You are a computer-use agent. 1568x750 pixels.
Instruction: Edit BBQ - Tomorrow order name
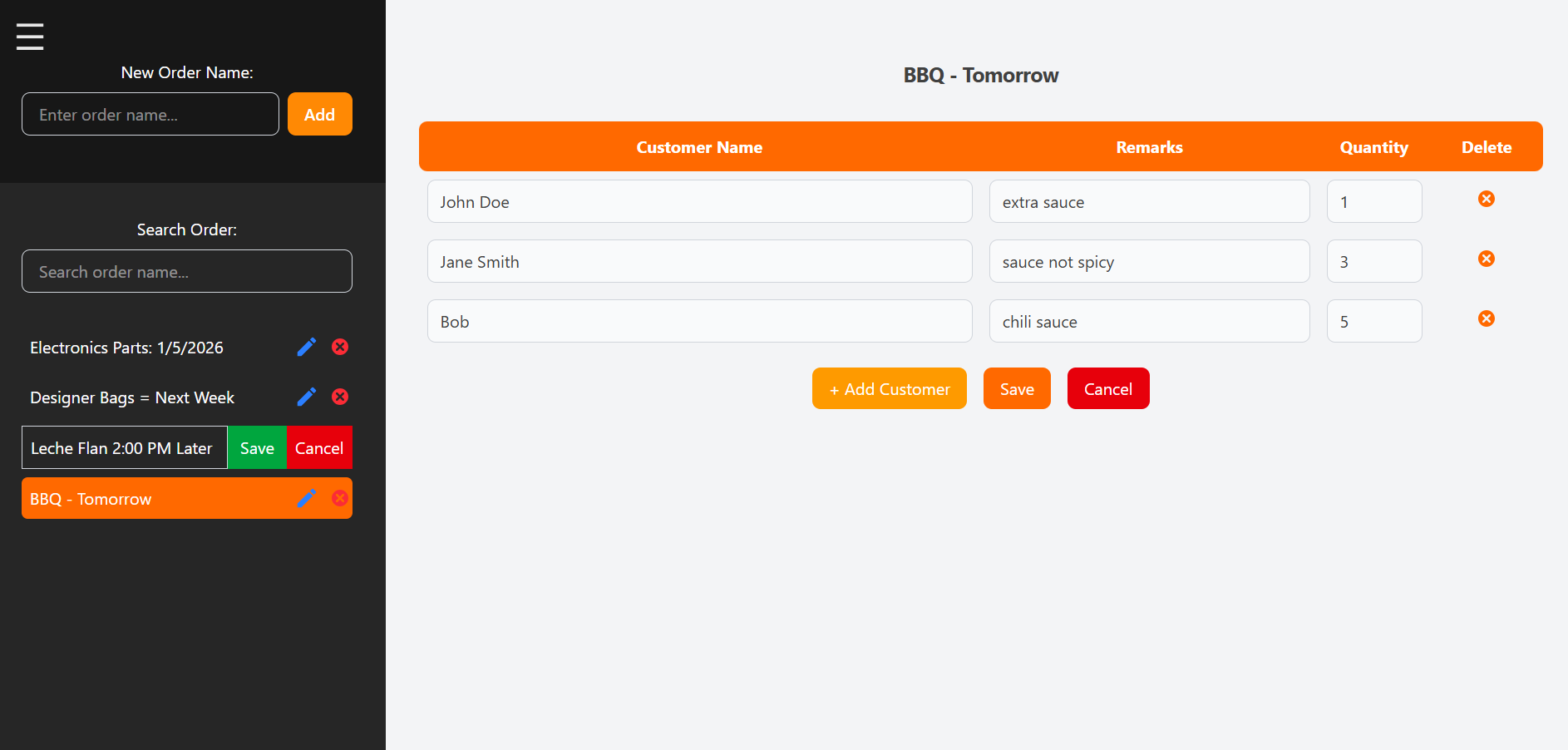pyautogui.click(x=307, y=498)
